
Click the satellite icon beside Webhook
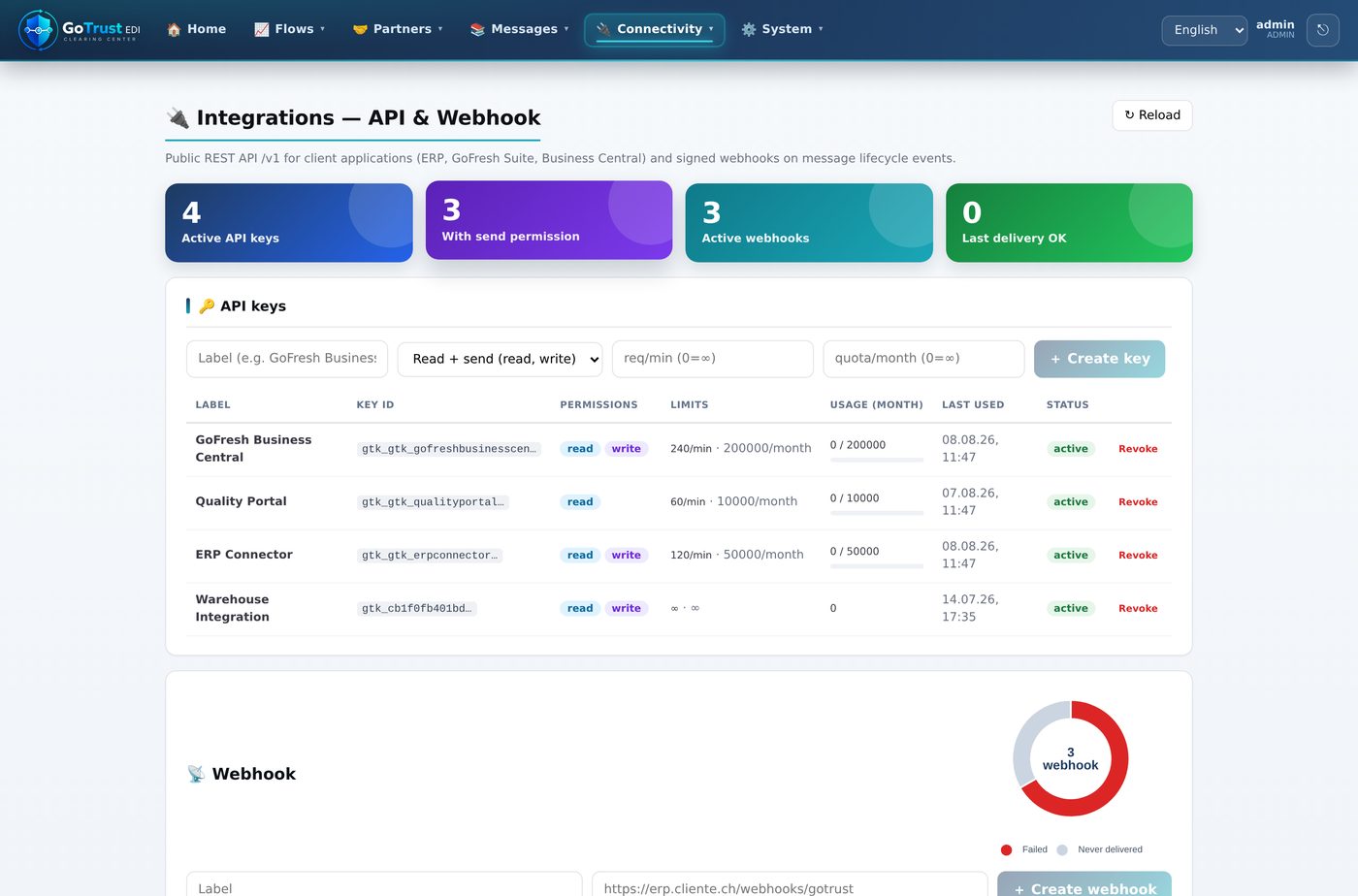[196, 774]
